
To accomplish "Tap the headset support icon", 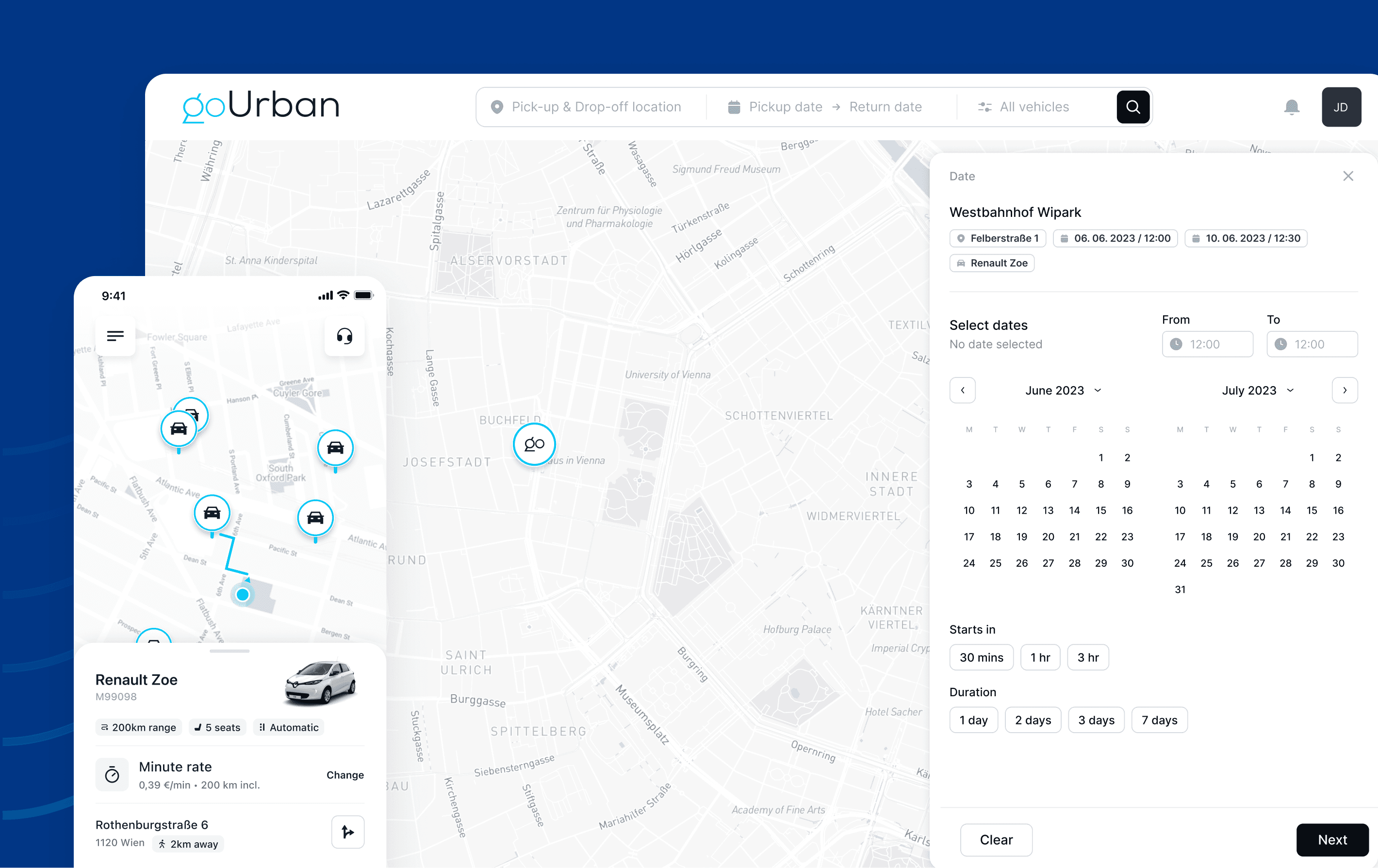I will [x=344, y=336].
